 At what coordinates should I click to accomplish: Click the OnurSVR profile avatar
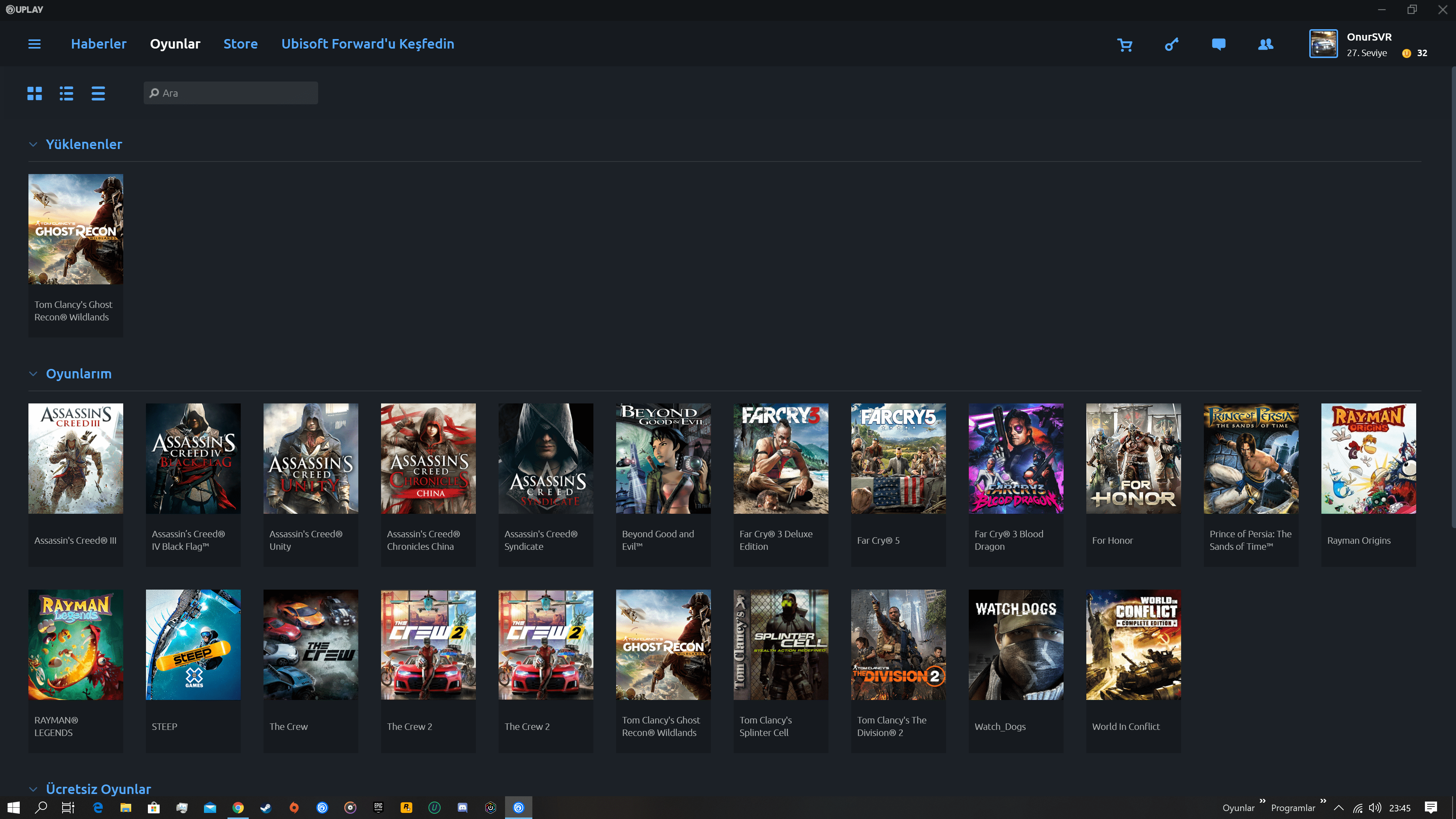[1323, 44]
